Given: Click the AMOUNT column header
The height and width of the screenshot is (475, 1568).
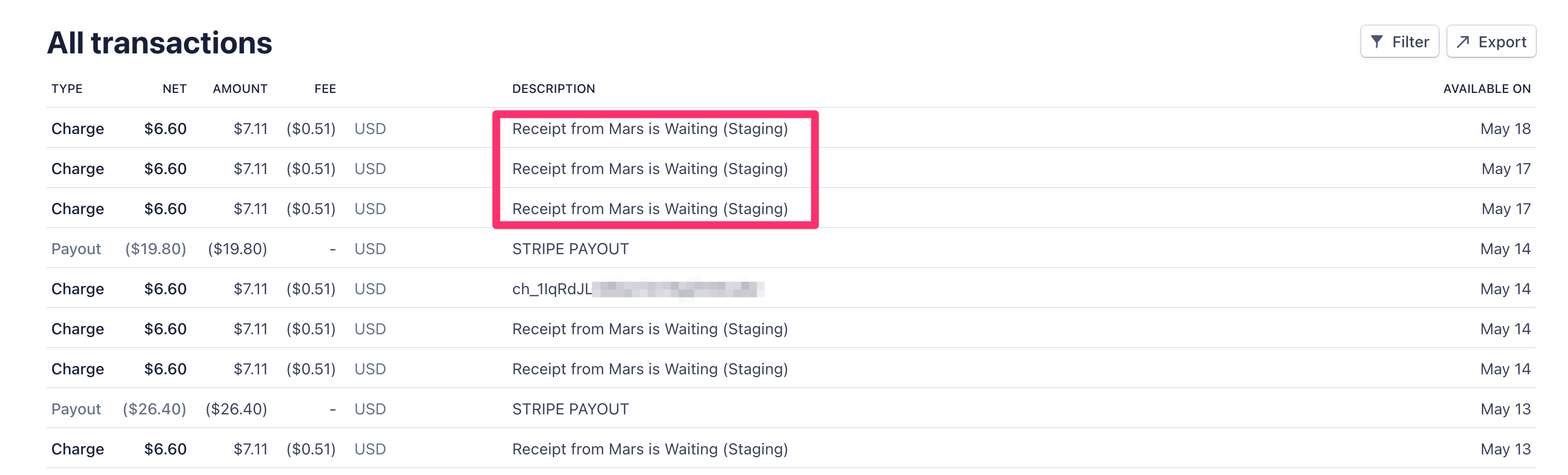Looking at the screenshot, I should coord(240,89).
